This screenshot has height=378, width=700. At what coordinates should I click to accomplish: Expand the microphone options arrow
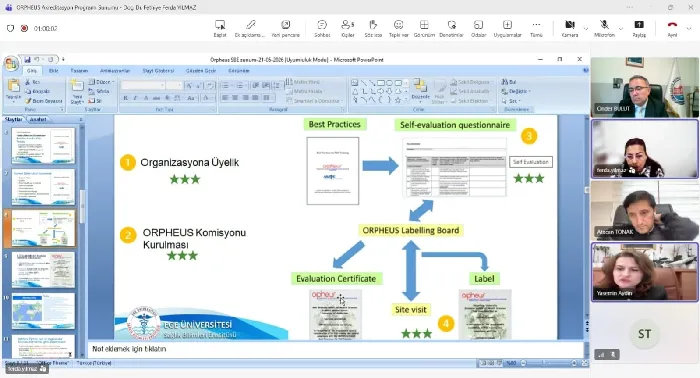tap(621, 29)
